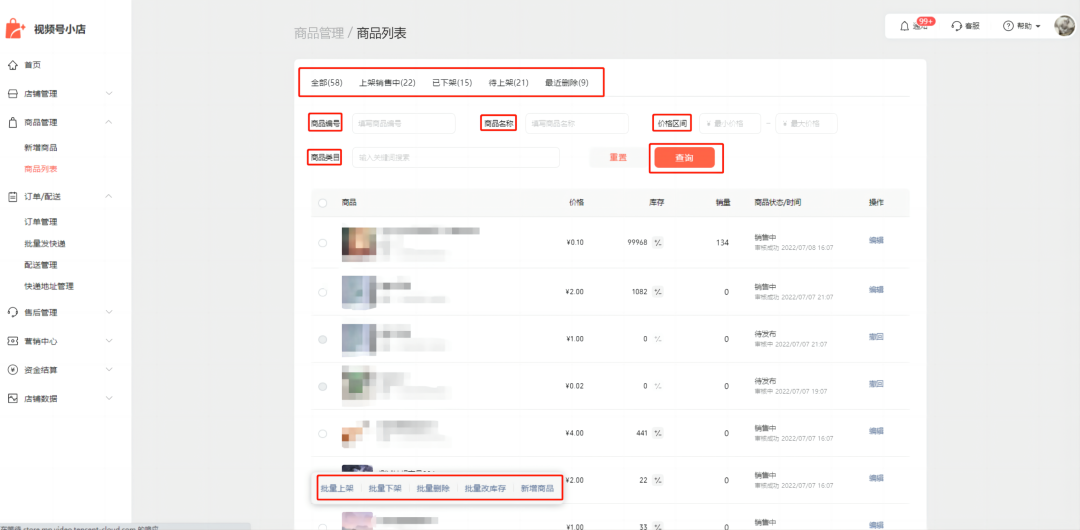Screen dimensions: 1080x530
Task: Click the storefront icon beside 店铺管理
Action: click(x=12, y=94)
